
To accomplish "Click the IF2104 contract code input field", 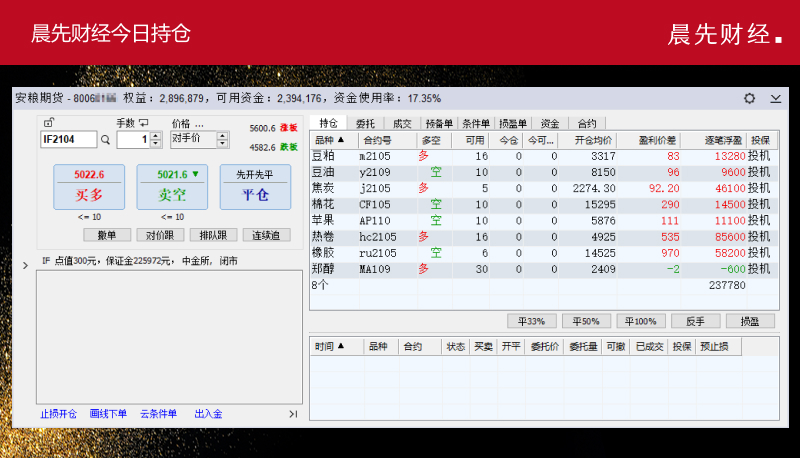I will pyautogui.click(x=68, y=140).
